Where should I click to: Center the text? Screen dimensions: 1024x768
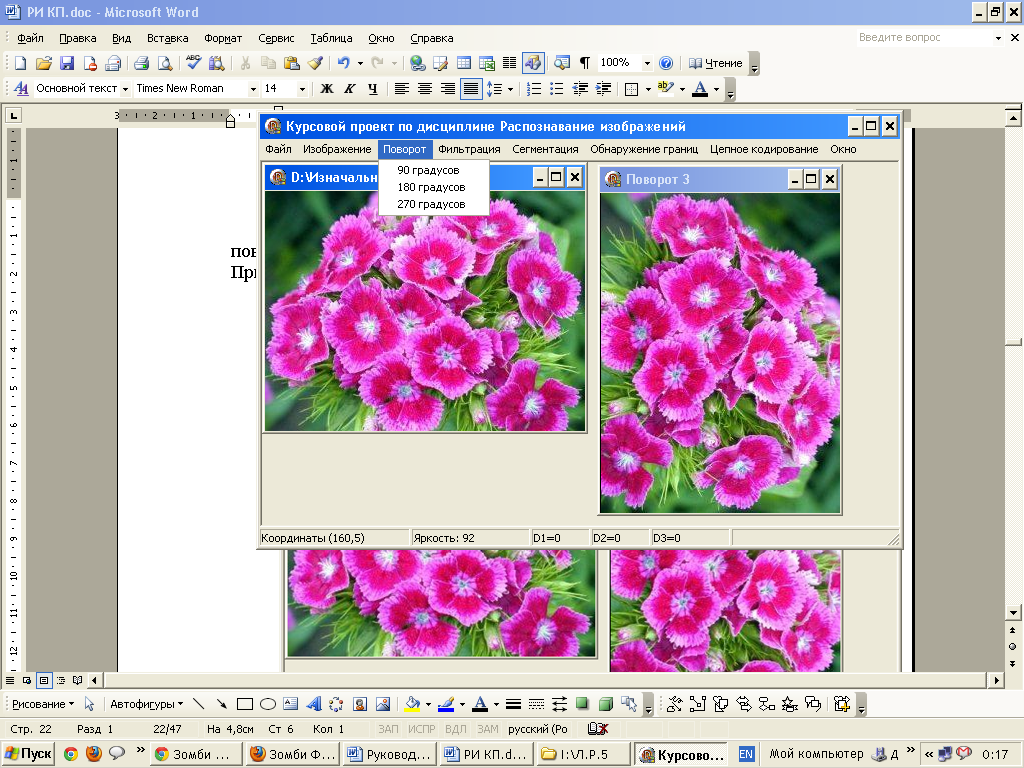pyautogui.click(x=424, y=89)
